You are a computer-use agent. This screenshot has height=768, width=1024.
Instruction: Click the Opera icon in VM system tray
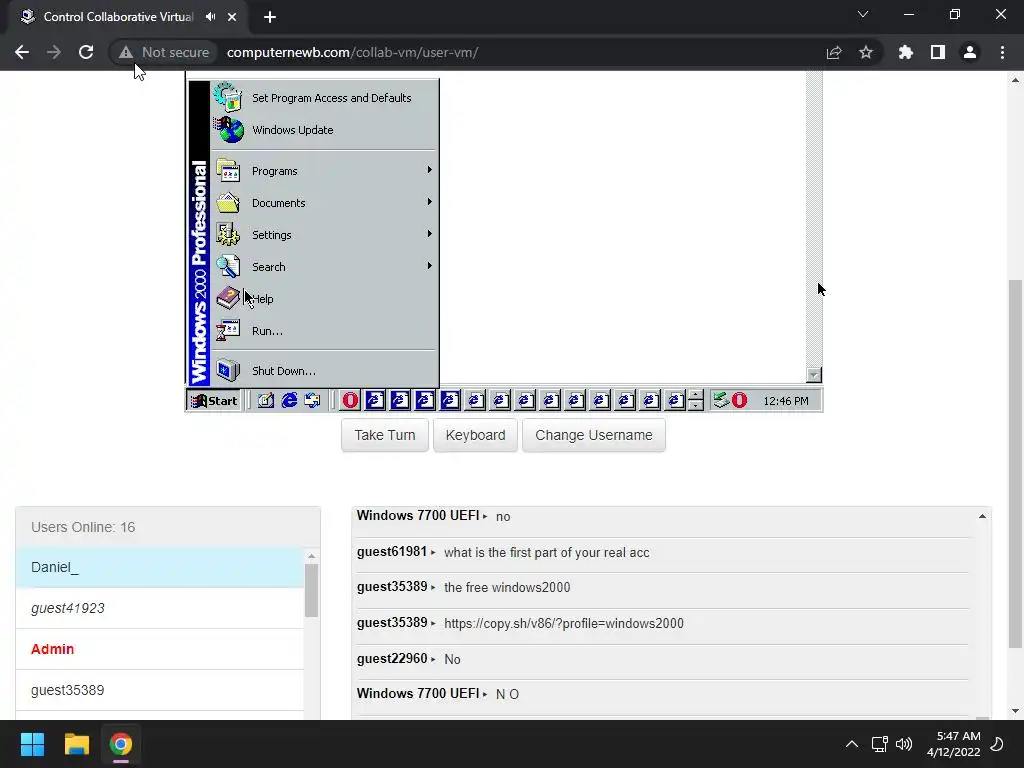(739, 400)
